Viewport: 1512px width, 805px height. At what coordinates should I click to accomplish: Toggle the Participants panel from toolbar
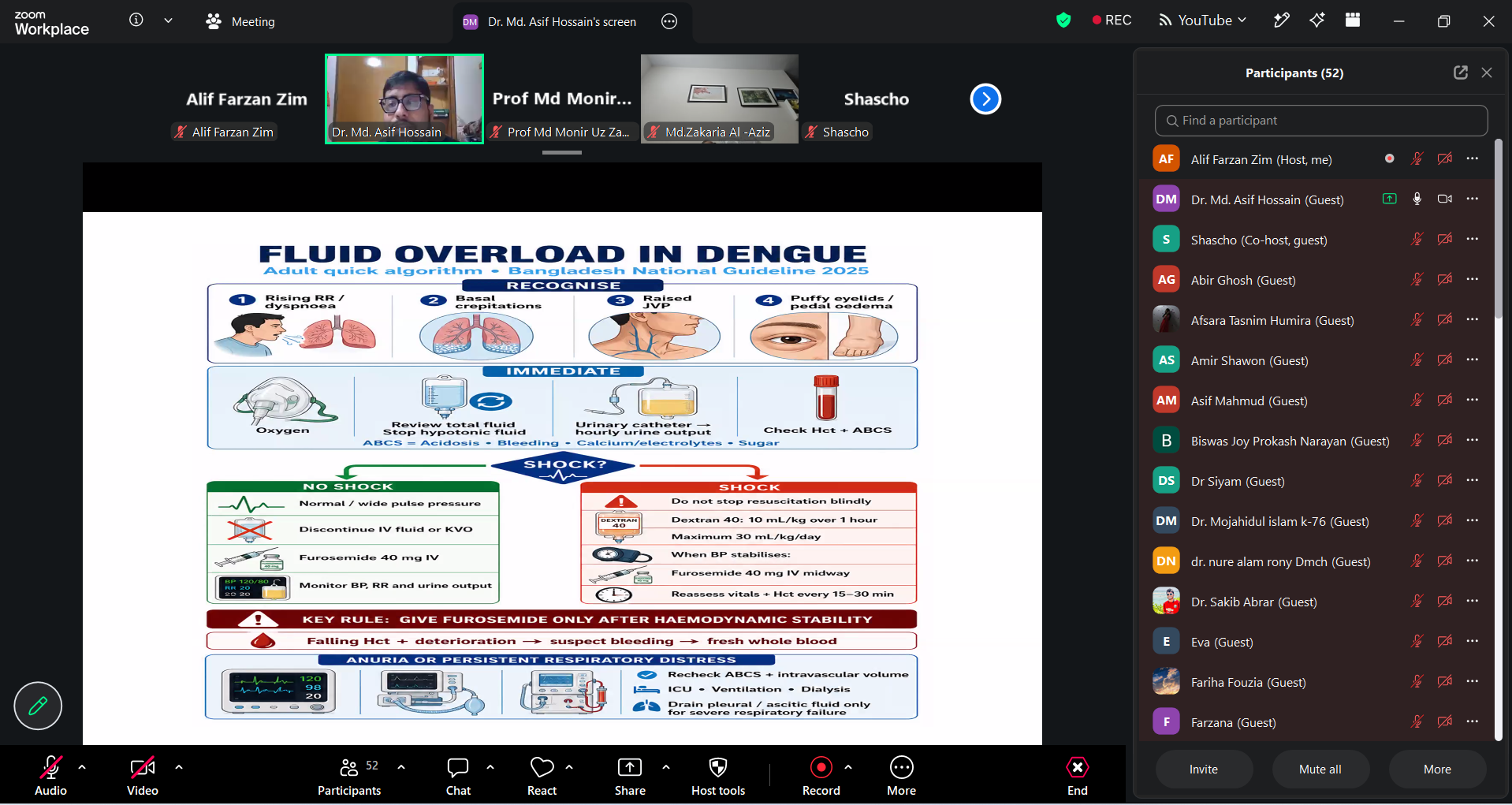(349, 776)
